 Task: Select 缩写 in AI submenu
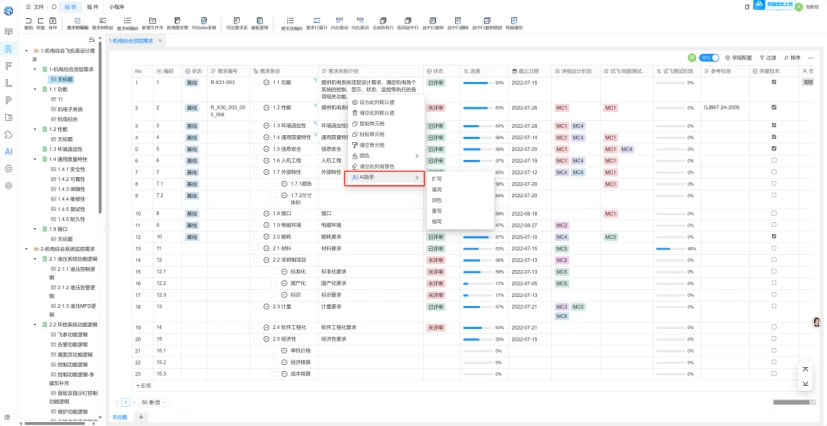click(437, 222)
